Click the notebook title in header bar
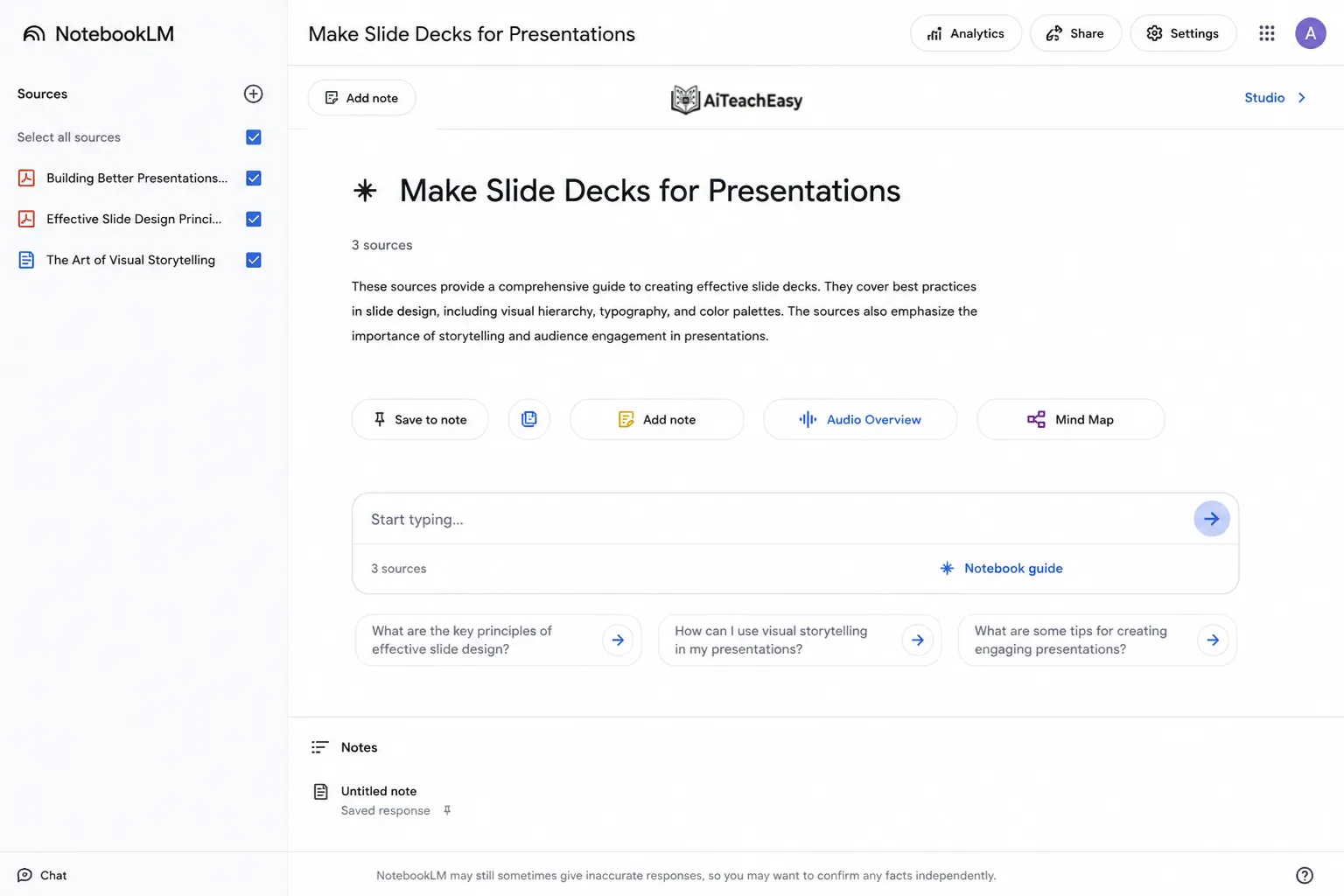This screenshot has width=1344, height=896. (472, 34)
